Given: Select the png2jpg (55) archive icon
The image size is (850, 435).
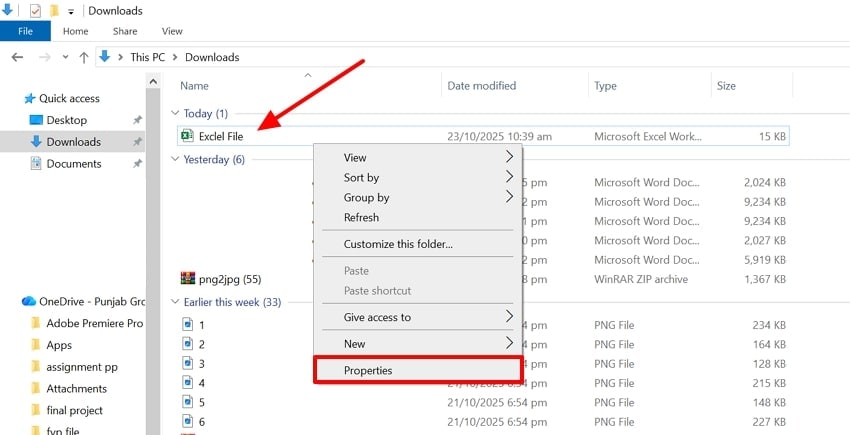Looking at the screenshot, I should 188,278.
